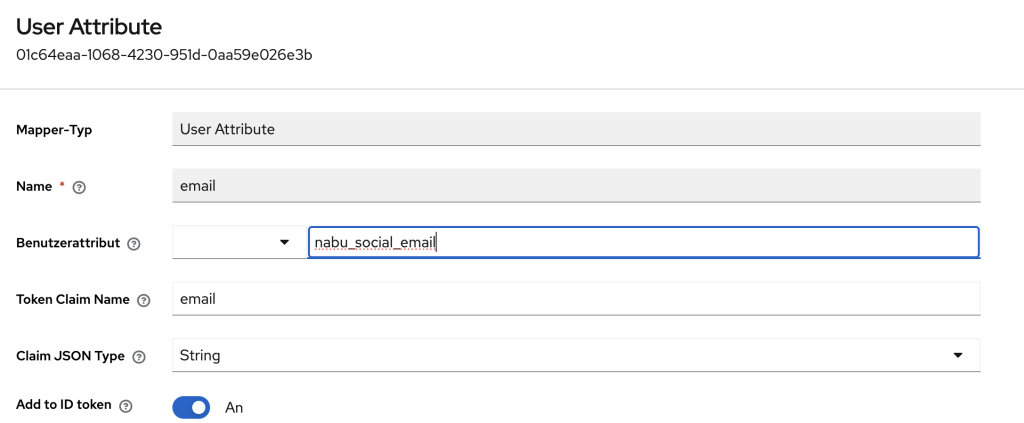Select the Name field label text

pos(35,186)
